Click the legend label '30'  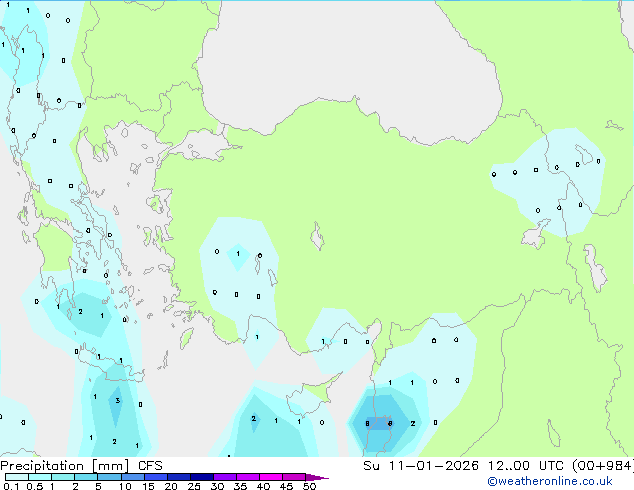point(218,486)
